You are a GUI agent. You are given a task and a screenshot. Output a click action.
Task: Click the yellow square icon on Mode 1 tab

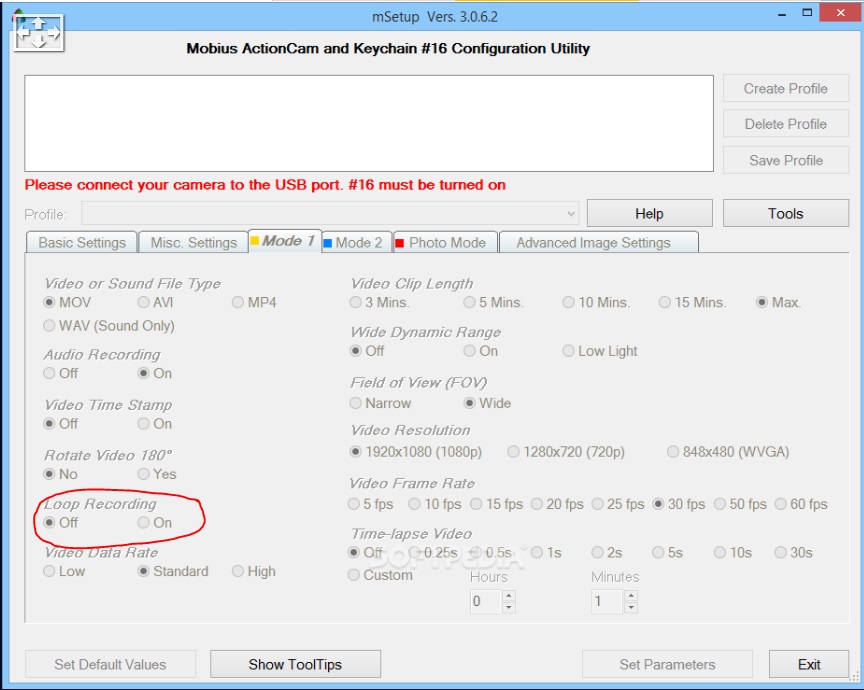pos(254,241)
